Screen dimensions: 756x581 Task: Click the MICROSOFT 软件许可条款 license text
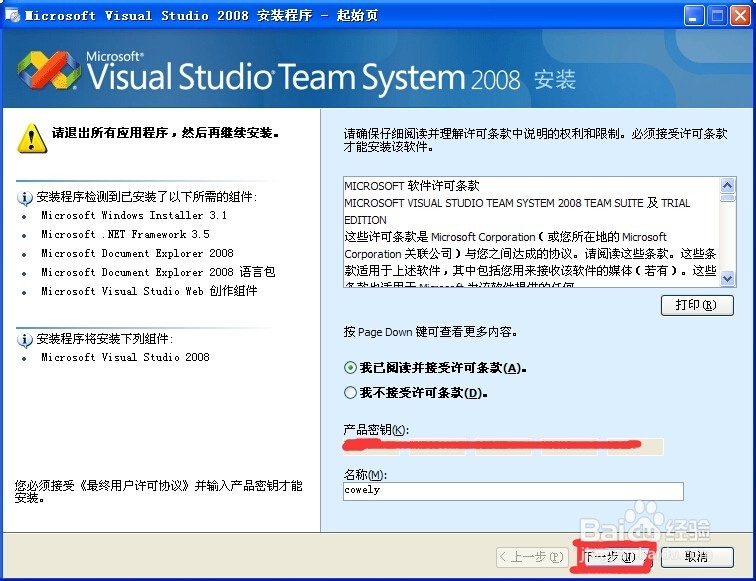(412, 186)
